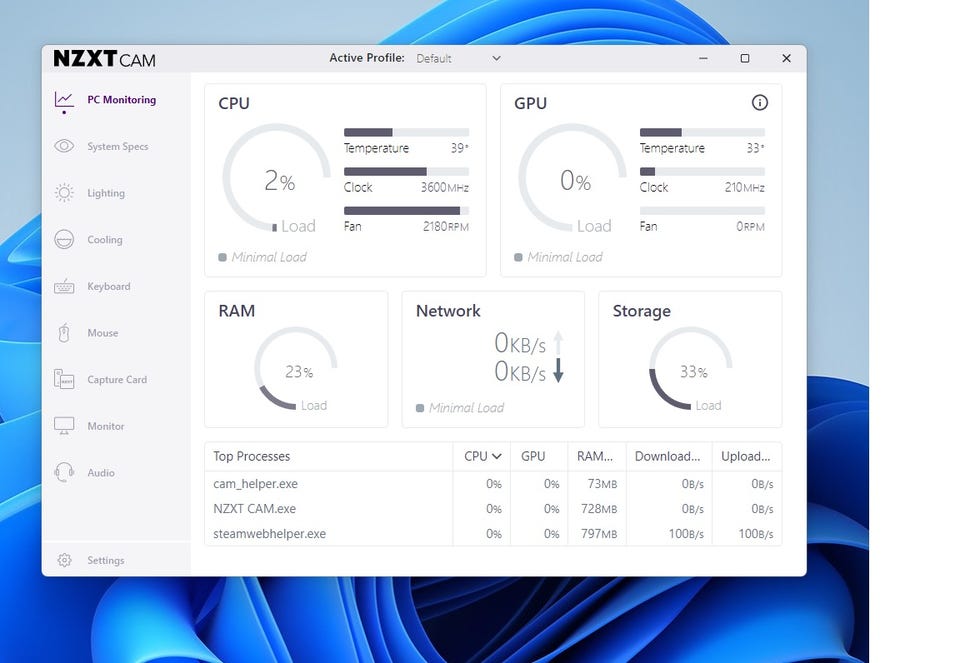
Task: Click Minimal Load status in Network card
Action: 460,408
